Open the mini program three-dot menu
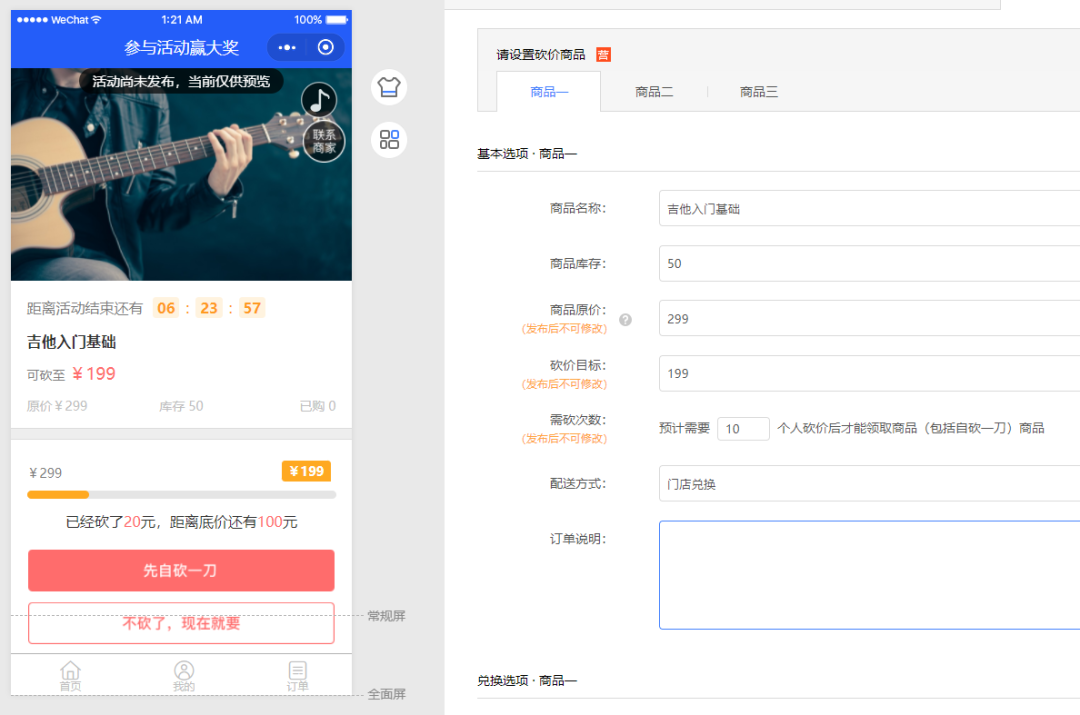The image size is (1080, 715). [x=287, y=47]
